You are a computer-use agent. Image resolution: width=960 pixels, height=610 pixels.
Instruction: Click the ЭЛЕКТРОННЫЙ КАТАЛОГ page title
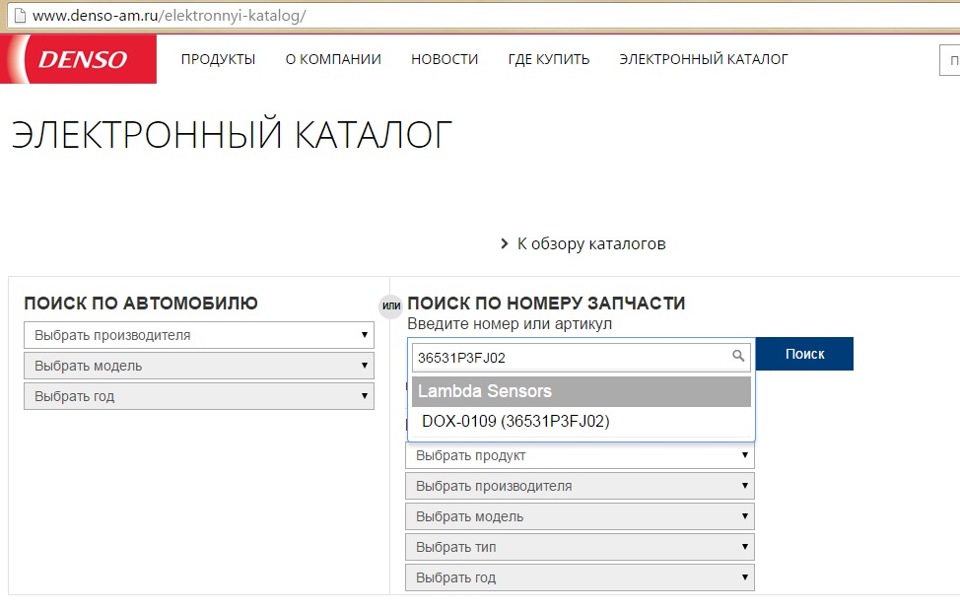[232, 135]
